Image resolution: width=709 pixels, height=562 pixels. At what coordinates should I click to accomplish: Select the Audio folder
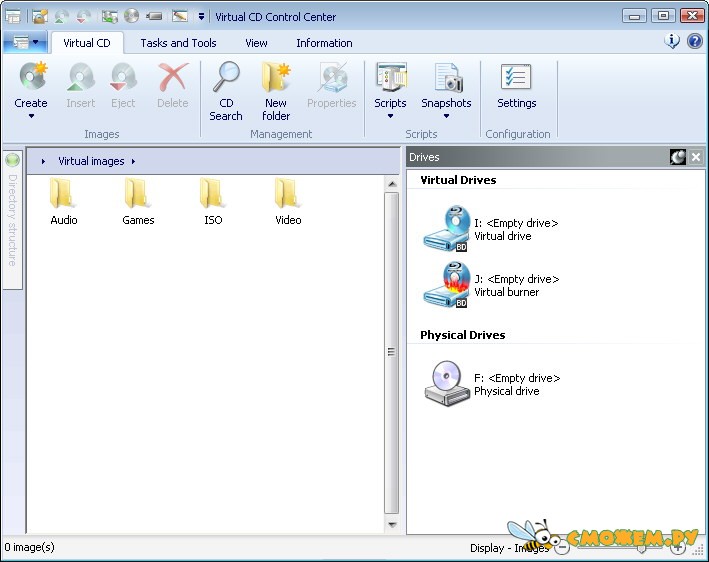pos(62,194)
